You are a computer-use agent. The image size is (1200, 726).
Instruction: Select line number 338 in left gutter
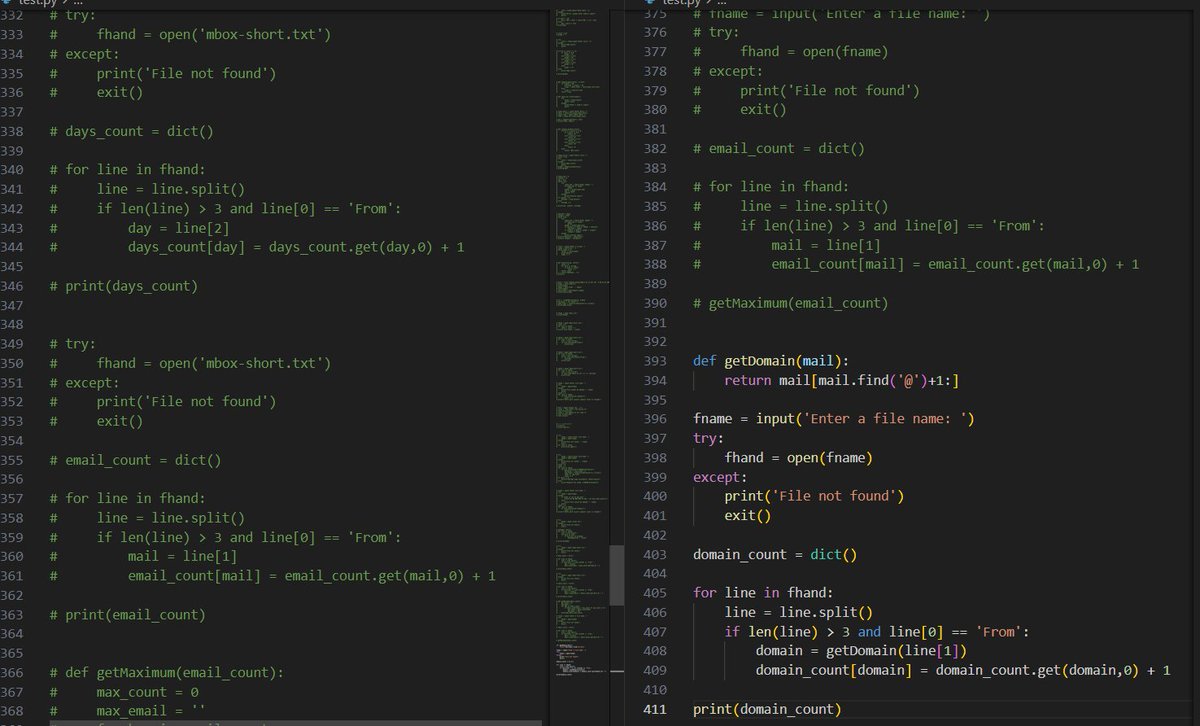tap(12, 132)
